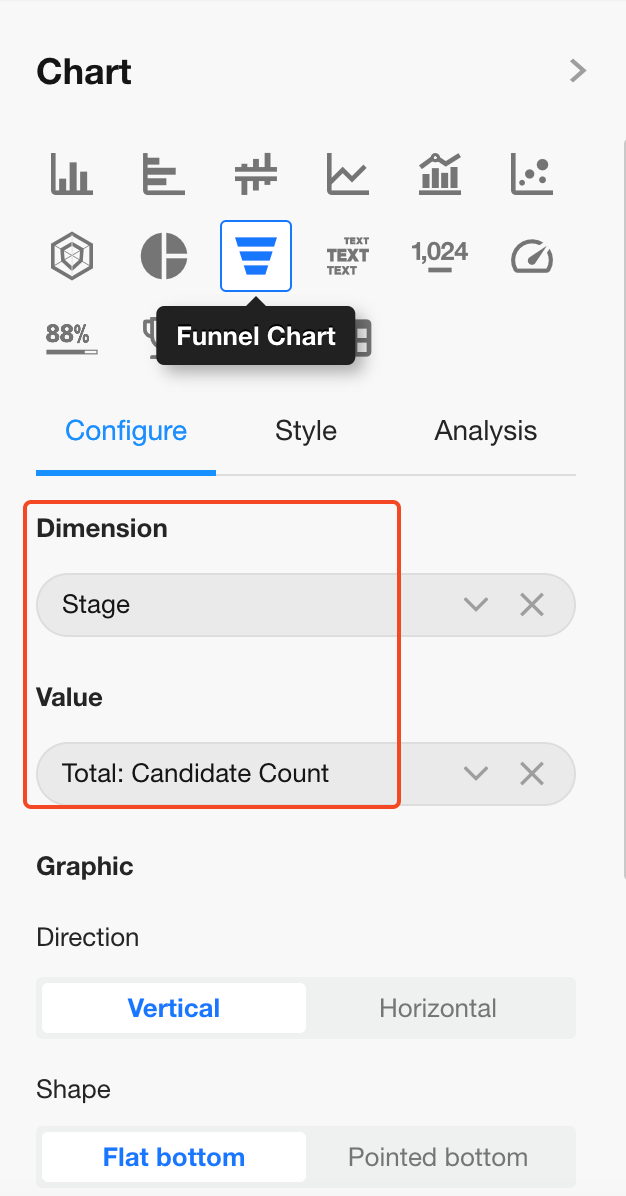
Task: Collapse the Chart panel with top chevron
Action: [x=577, y=71]
